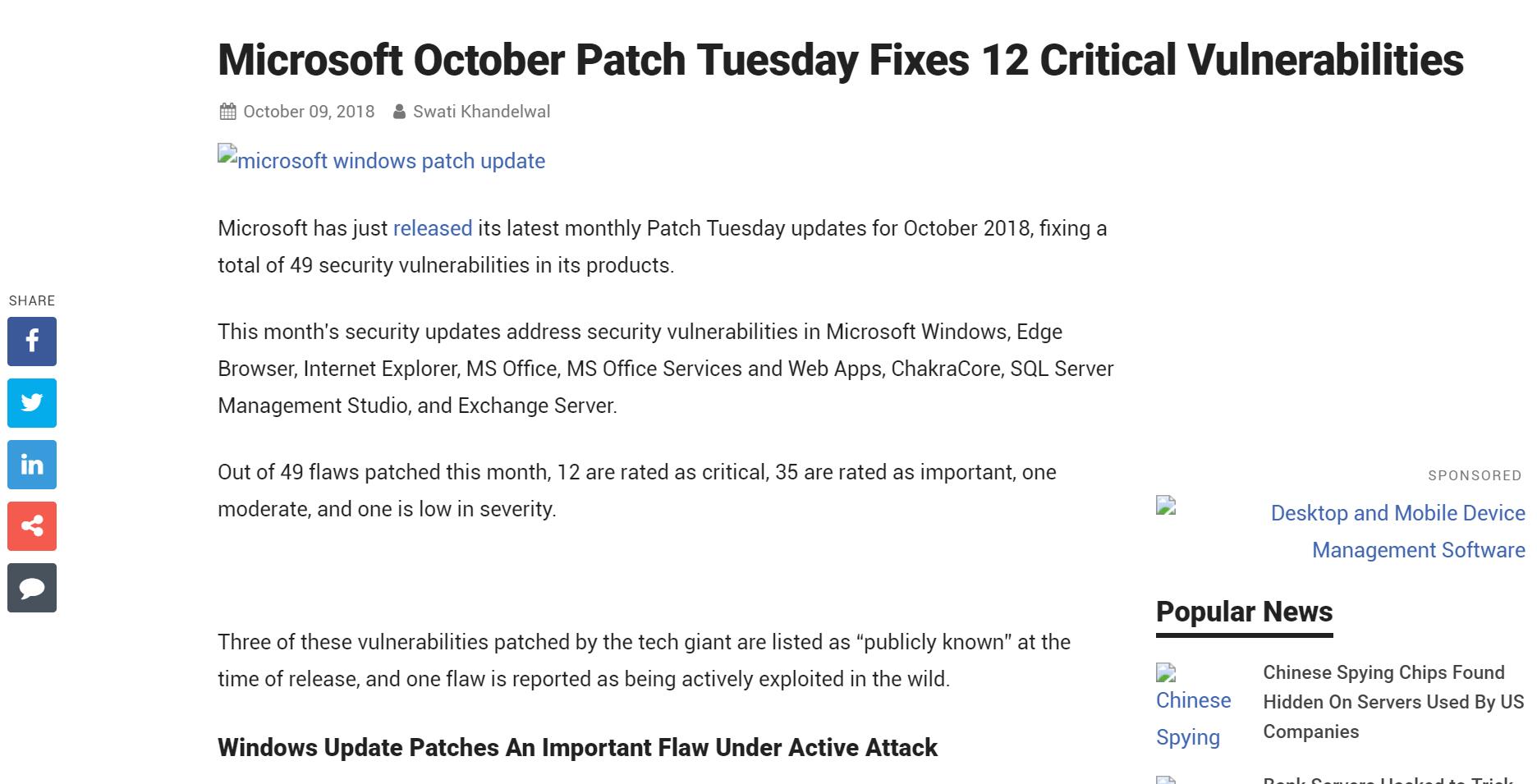This screenshot has width=1537, height=784.
Task: Share article on Facebook
Action: [32, 342]
